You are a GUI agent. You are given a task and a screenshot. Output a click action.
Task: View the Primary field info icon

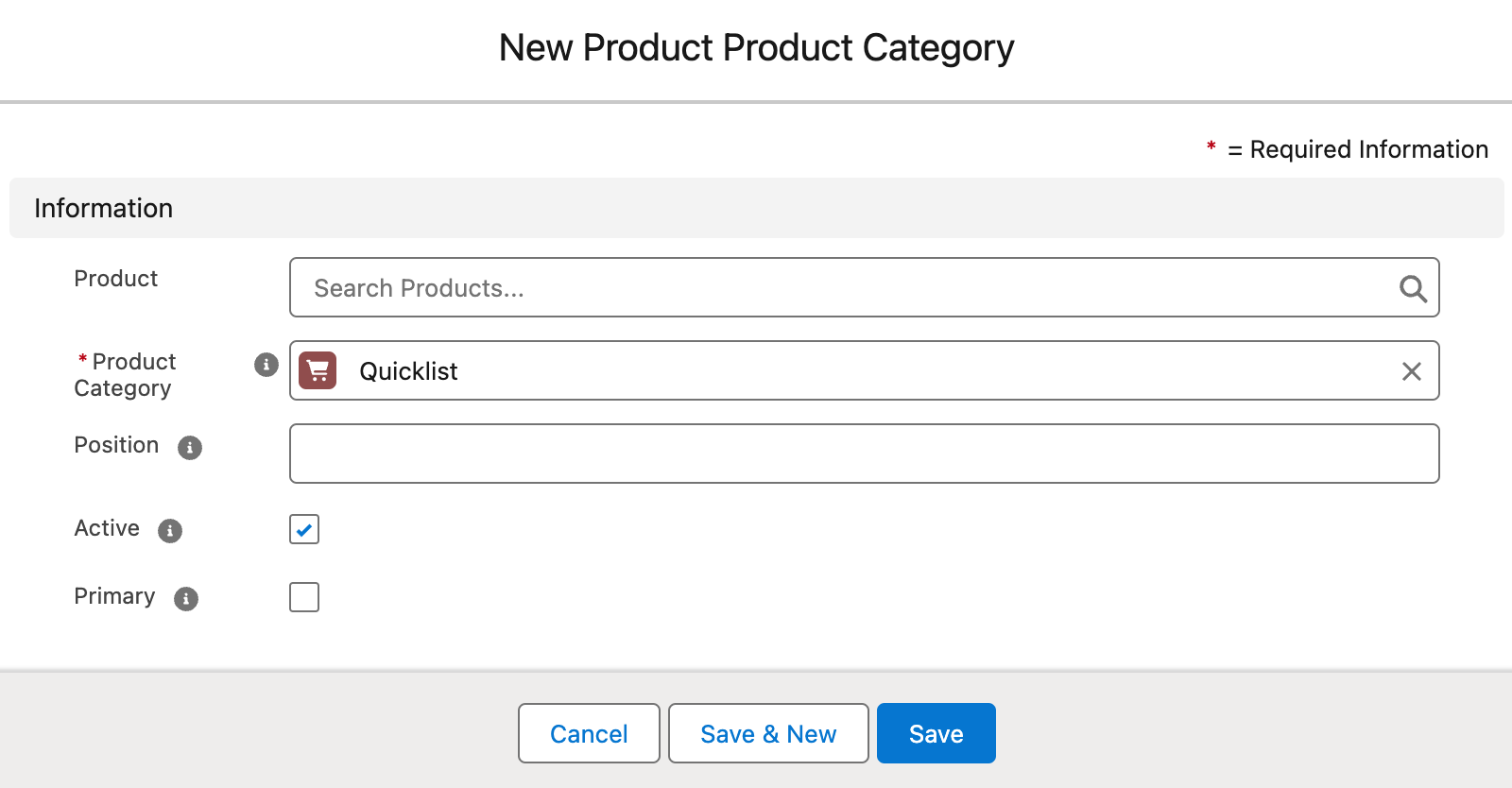tap(186, 599)
